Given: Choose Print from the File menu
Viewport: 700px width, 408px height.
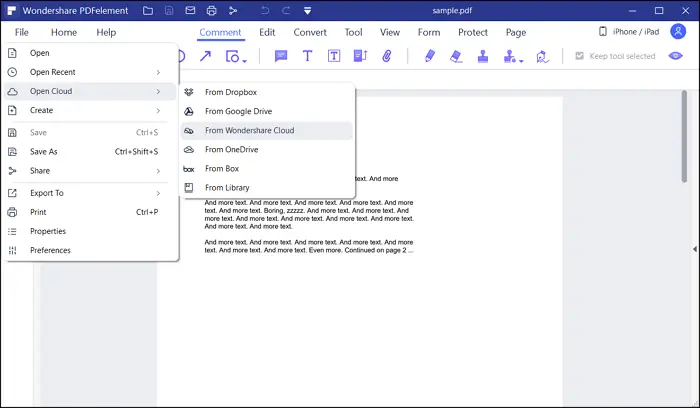Looking at the screenshot, I should pyautogui.click(x=89, y=212).
